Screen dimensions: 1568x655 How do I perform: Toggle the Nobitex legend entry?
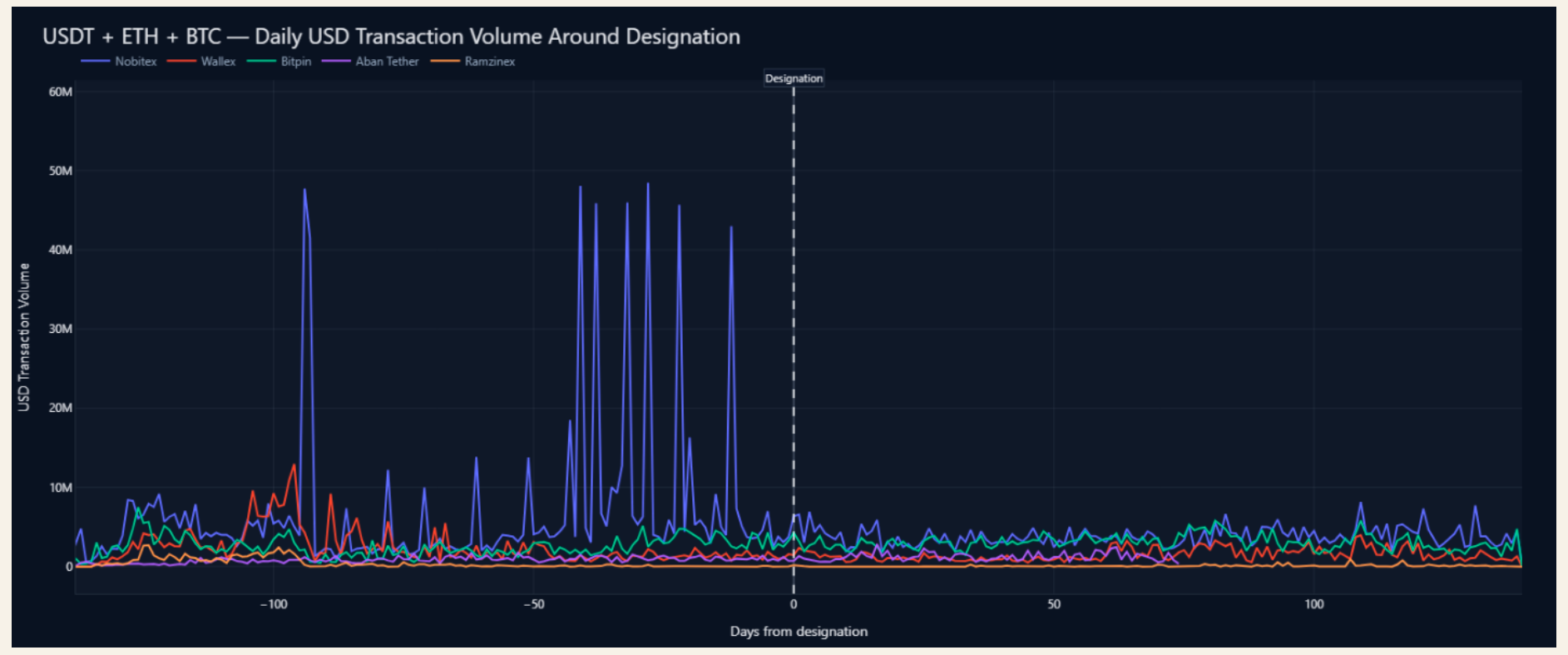(119, 62)
